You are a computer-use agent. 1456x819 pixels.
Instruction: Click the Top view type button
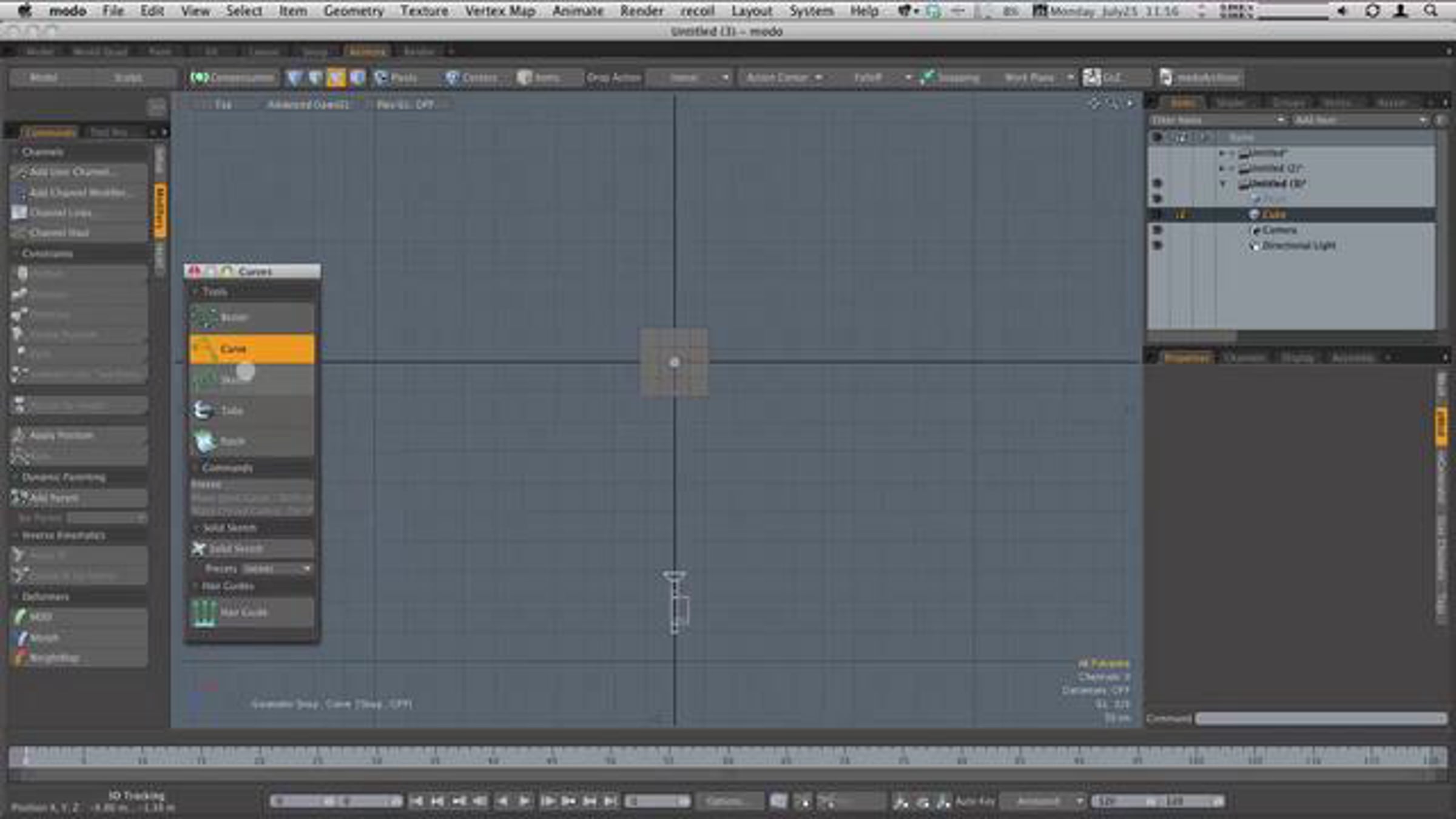click(x=223, y=105)
